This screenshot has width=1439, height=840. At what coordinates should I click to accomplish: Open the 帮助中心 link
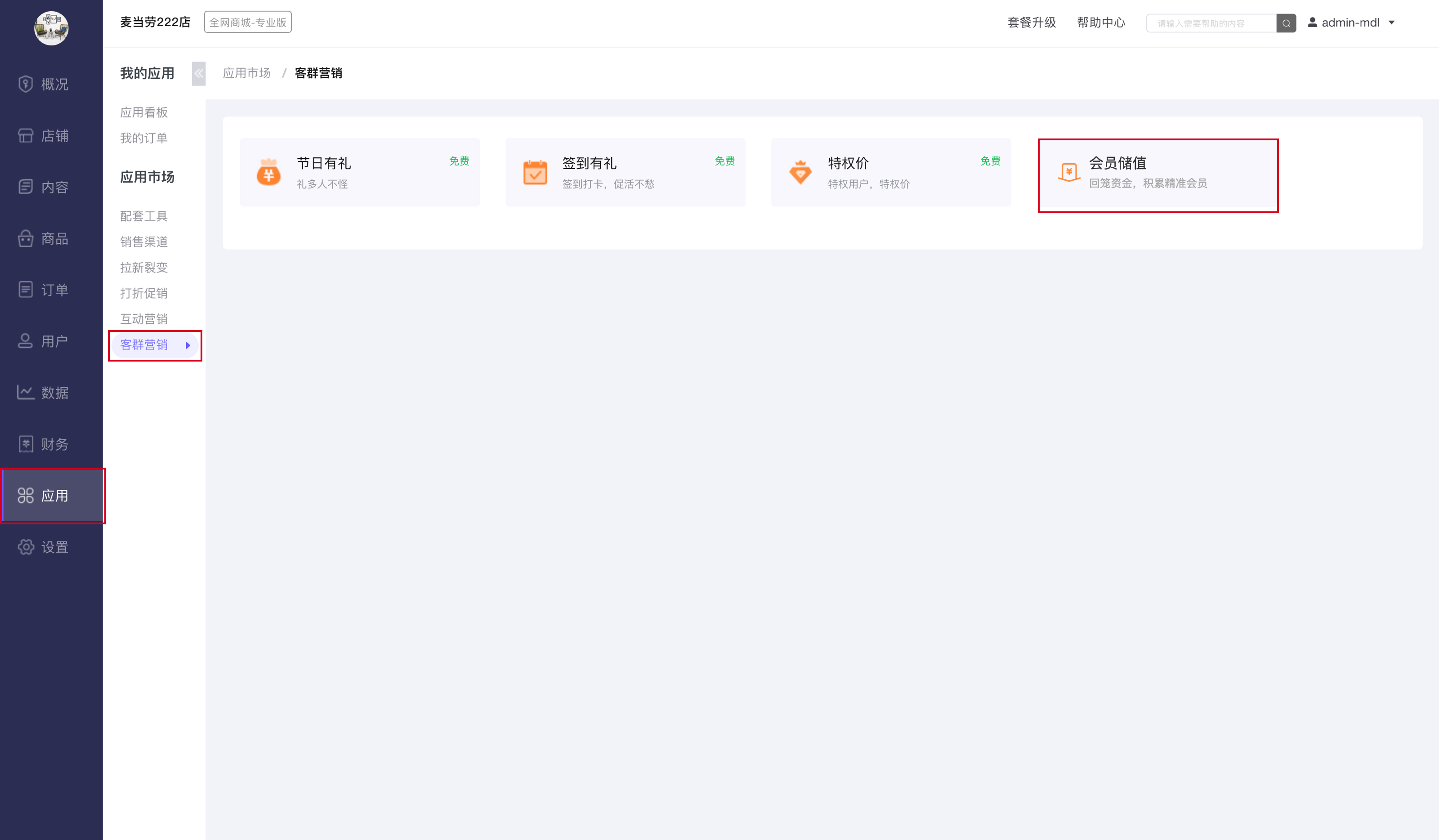click(1100, 23)
